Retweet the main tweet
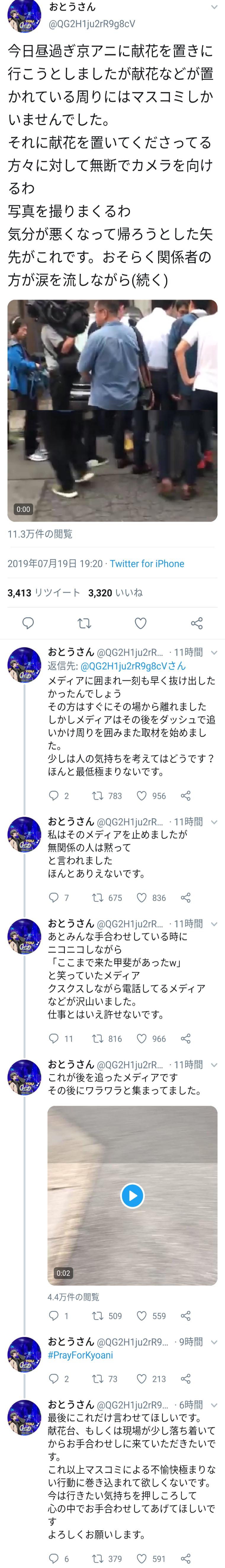The image size is (225, 1568). [x=85, y=623]
